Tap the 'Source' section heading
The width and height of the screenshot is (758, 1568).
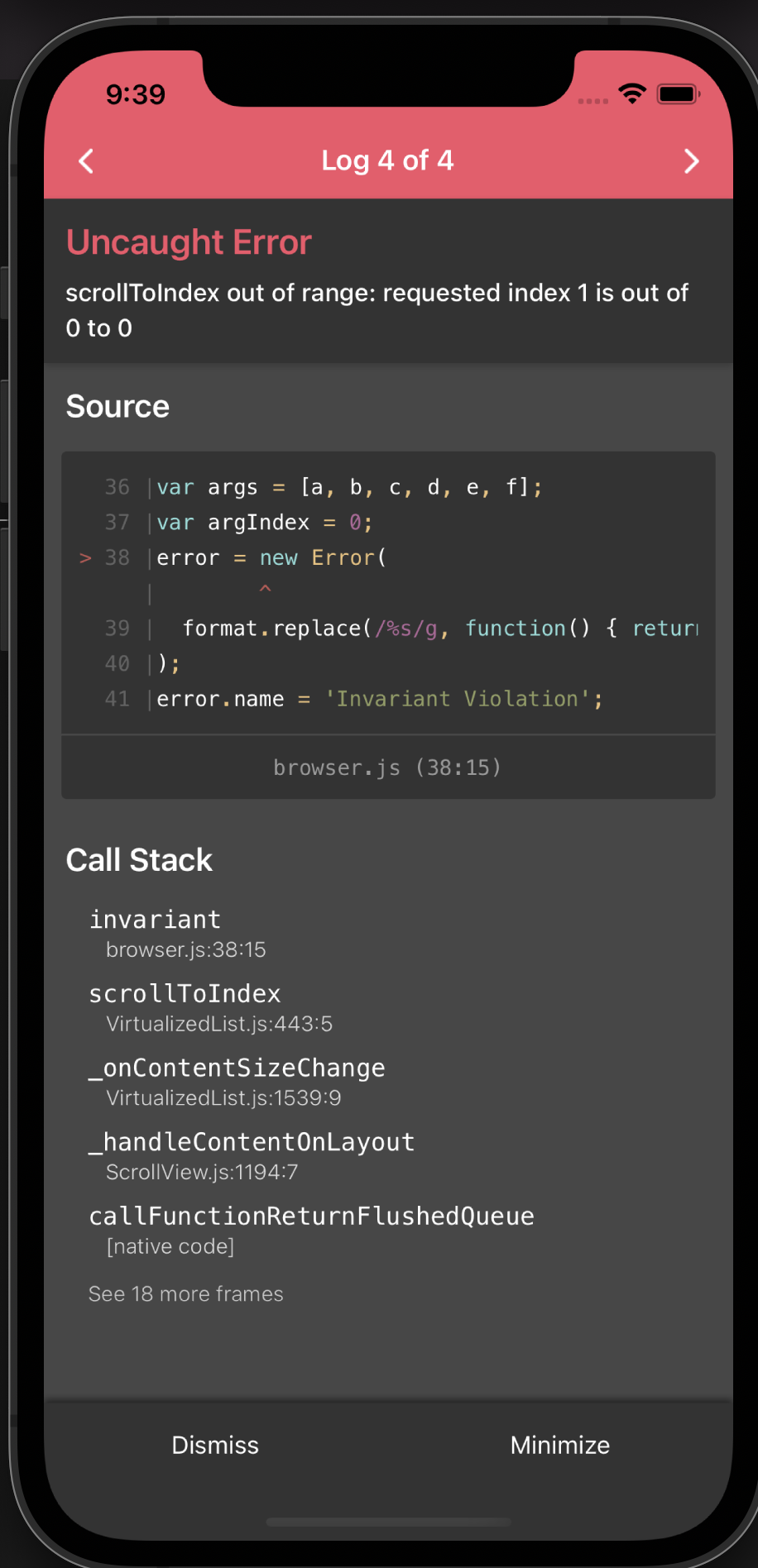click(118, 406)
